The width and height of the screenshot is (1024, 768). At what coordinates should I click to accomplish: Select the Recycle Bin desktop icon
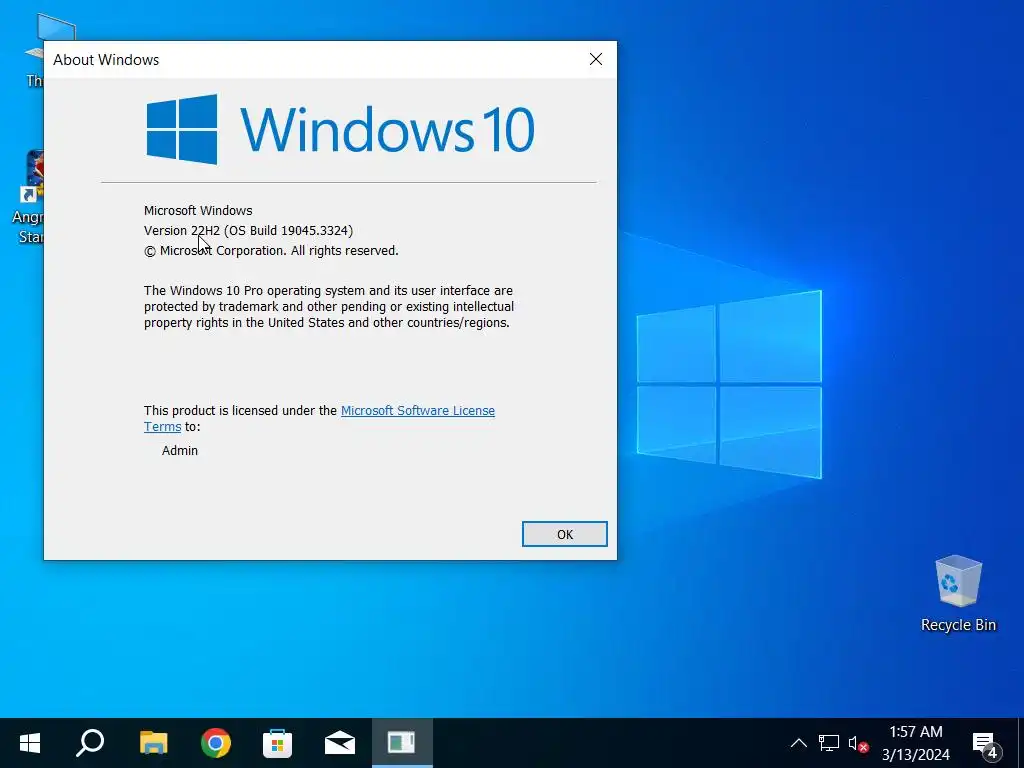coord(958,594)
